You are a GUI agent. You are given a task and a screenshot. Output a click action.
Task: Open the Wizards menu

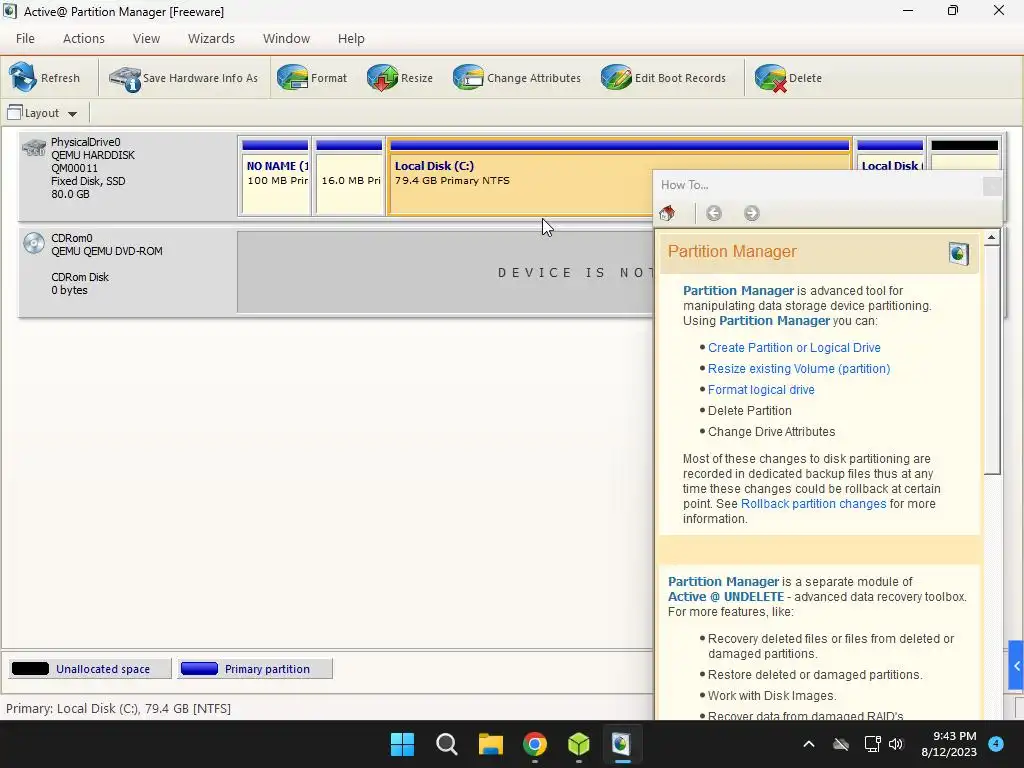tap(211, 39)
